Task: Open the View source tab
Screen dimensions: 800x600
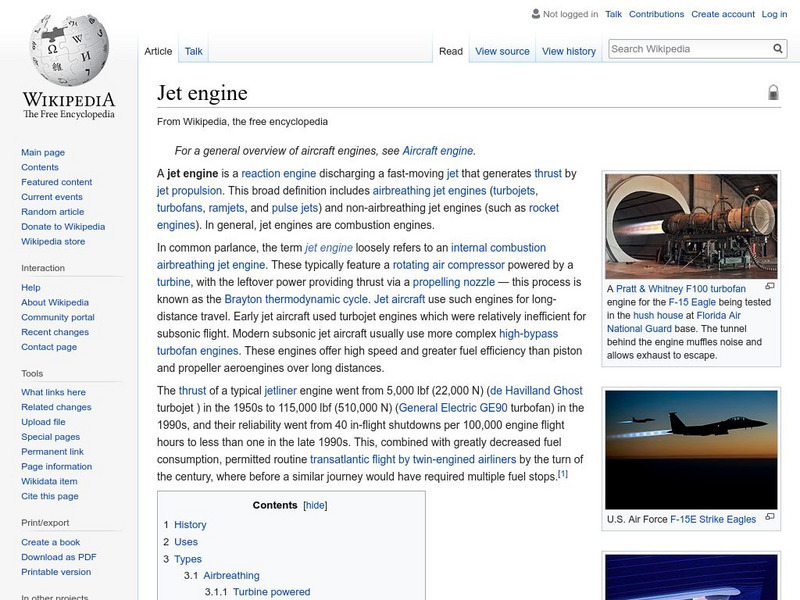Action: click(502, 51)
